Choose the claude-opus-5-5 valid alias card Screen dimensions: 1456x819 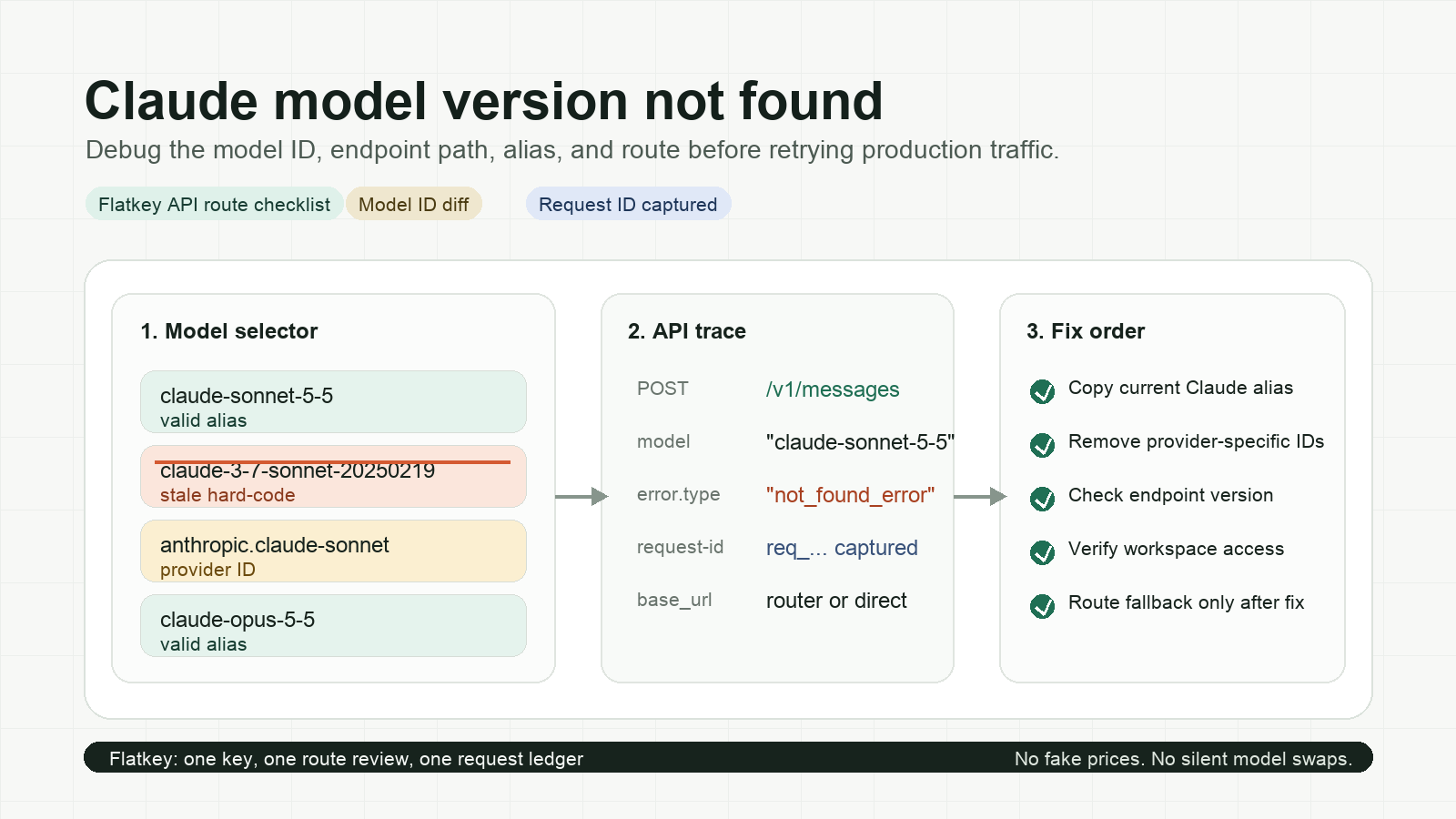point(333,625)
